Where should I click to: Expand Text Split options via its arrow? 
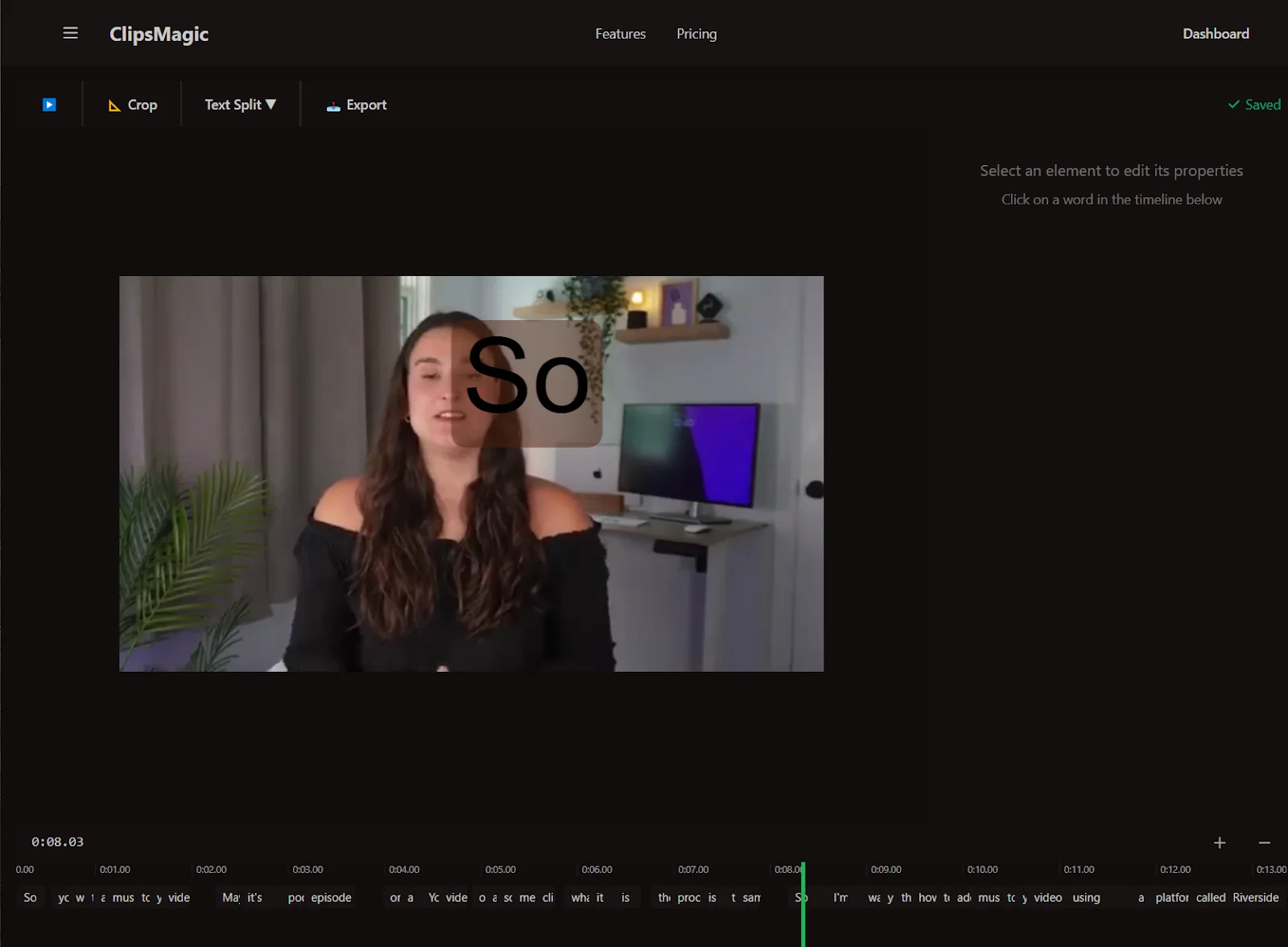pyautogui.click(x=272, y=104)
